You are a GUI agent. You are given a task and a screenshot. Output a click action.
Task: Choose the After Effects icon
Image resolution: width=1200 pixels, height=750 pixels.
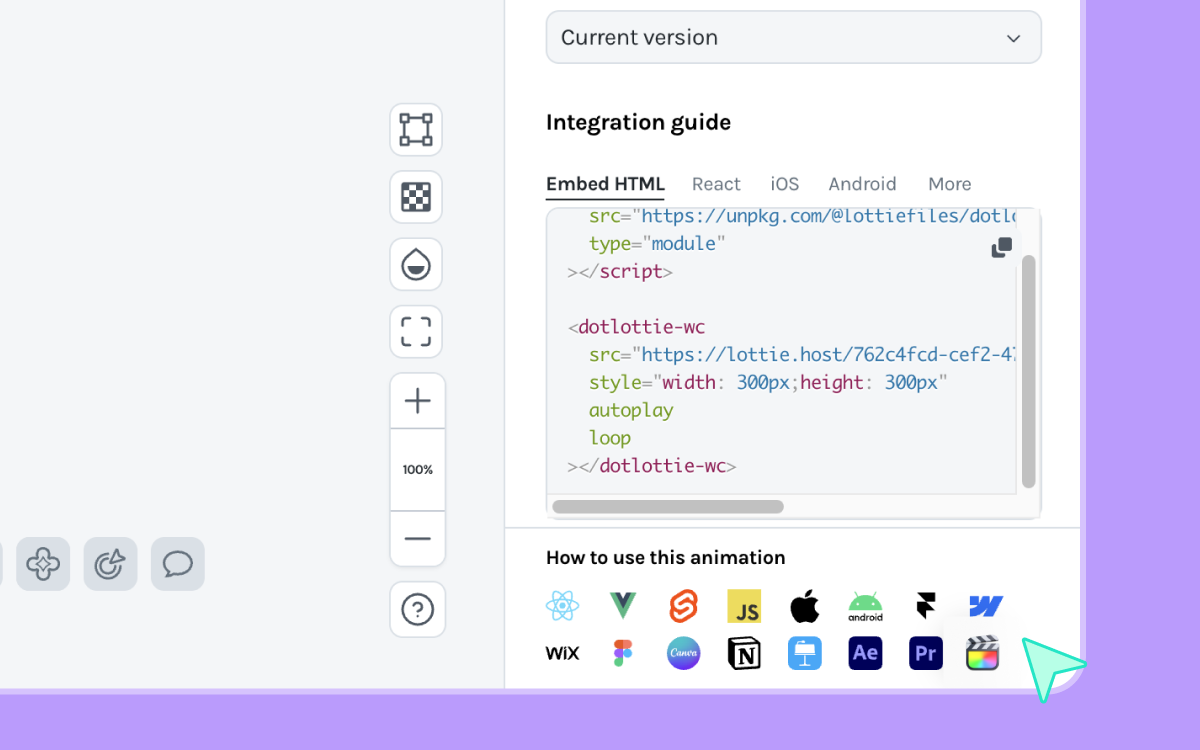coord(865,654)
